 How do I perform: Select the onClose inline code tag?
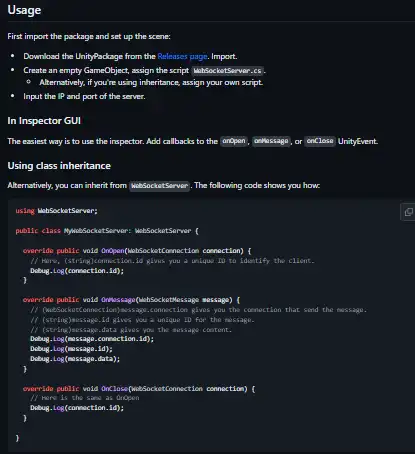point(320,141)
